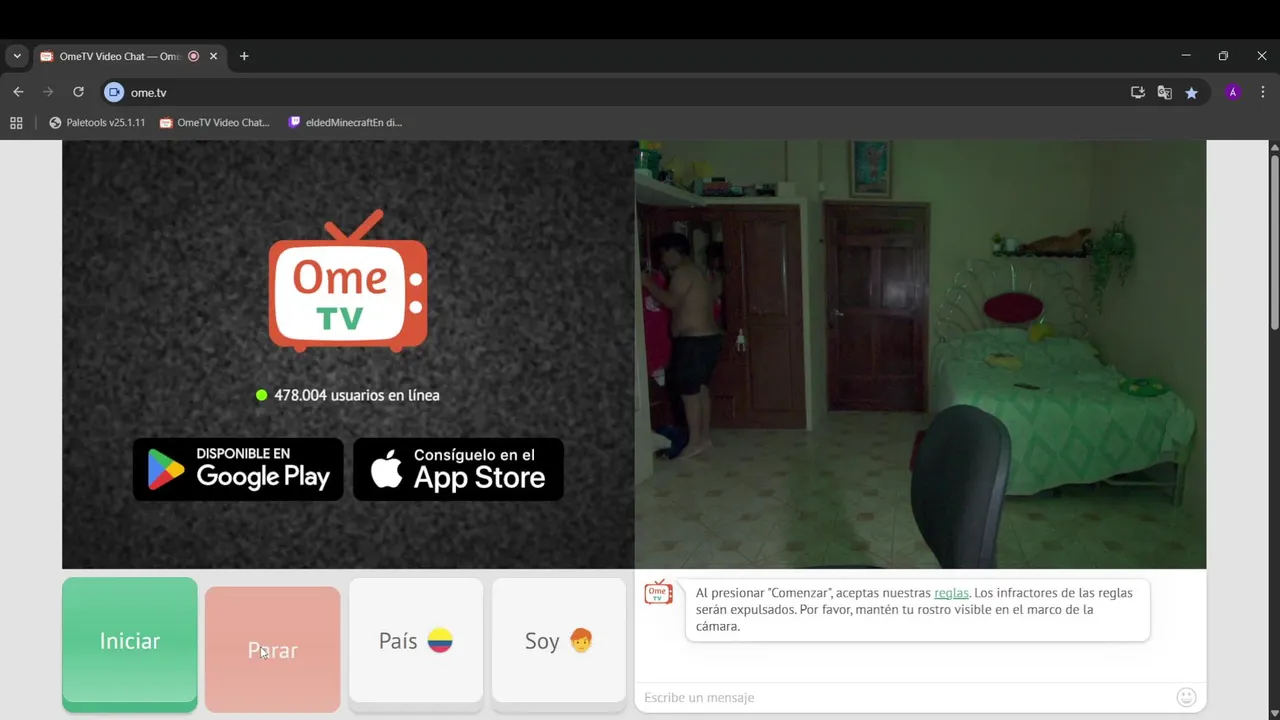Select the OmeTV Video Chat browser tab

point(128,56)
